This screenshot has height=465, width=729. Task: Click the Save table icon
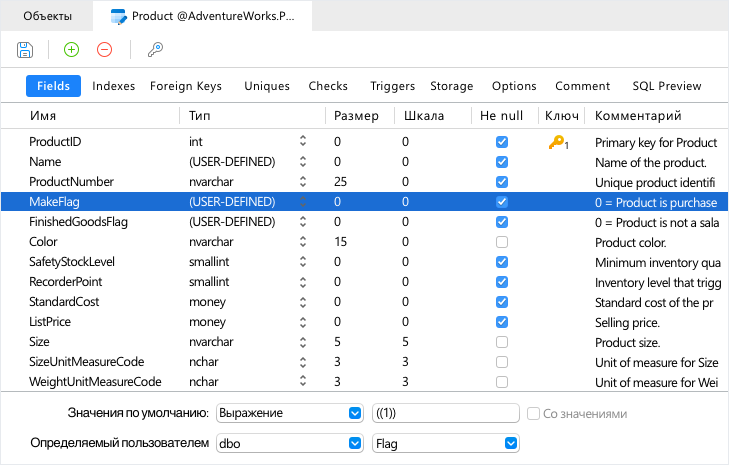tap(25, 50)
